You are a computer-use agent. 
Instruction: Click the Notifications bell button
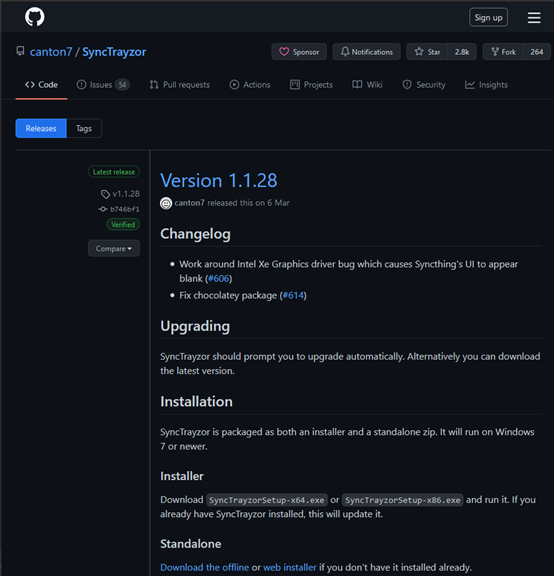click(366, 52)
